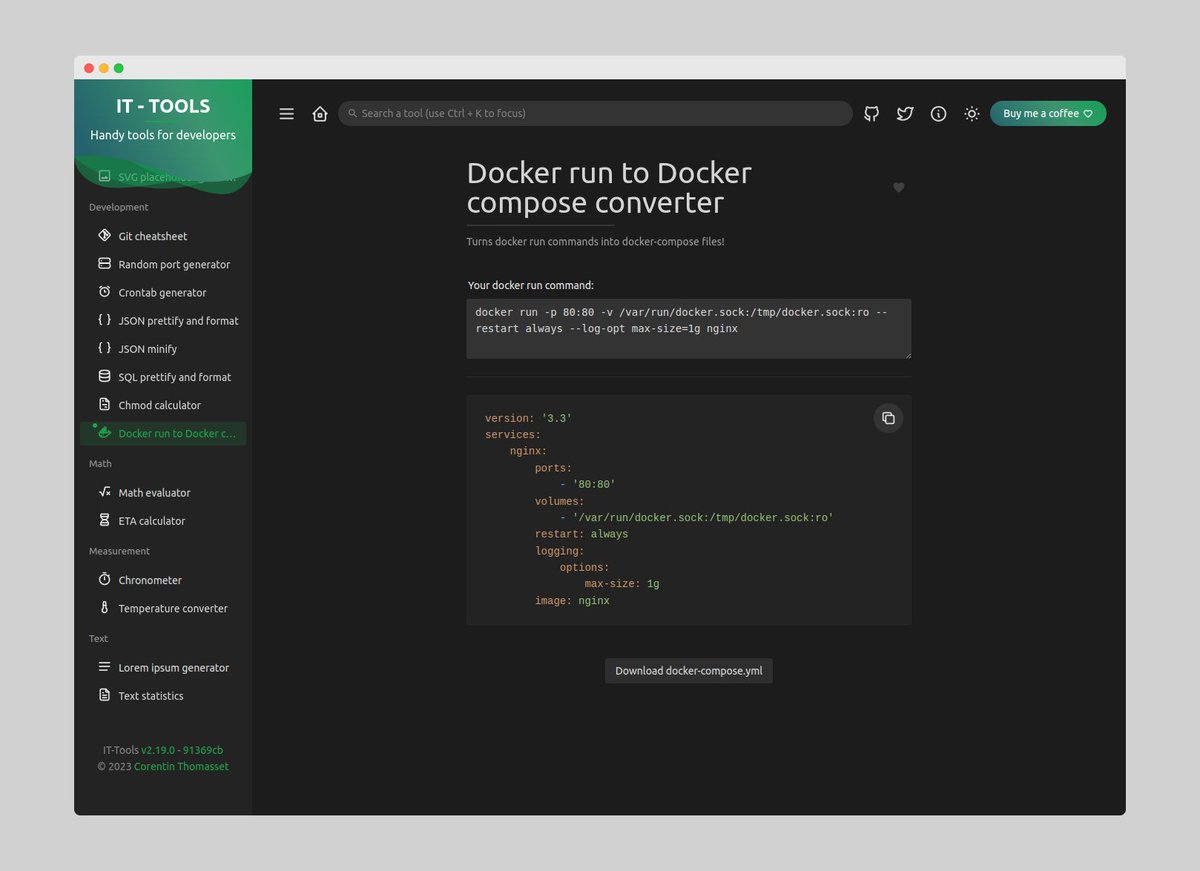Screen dimensions: 1200x871
Task: Click the ETA calculator hourglass icon
Action: (x=105, y=520)
